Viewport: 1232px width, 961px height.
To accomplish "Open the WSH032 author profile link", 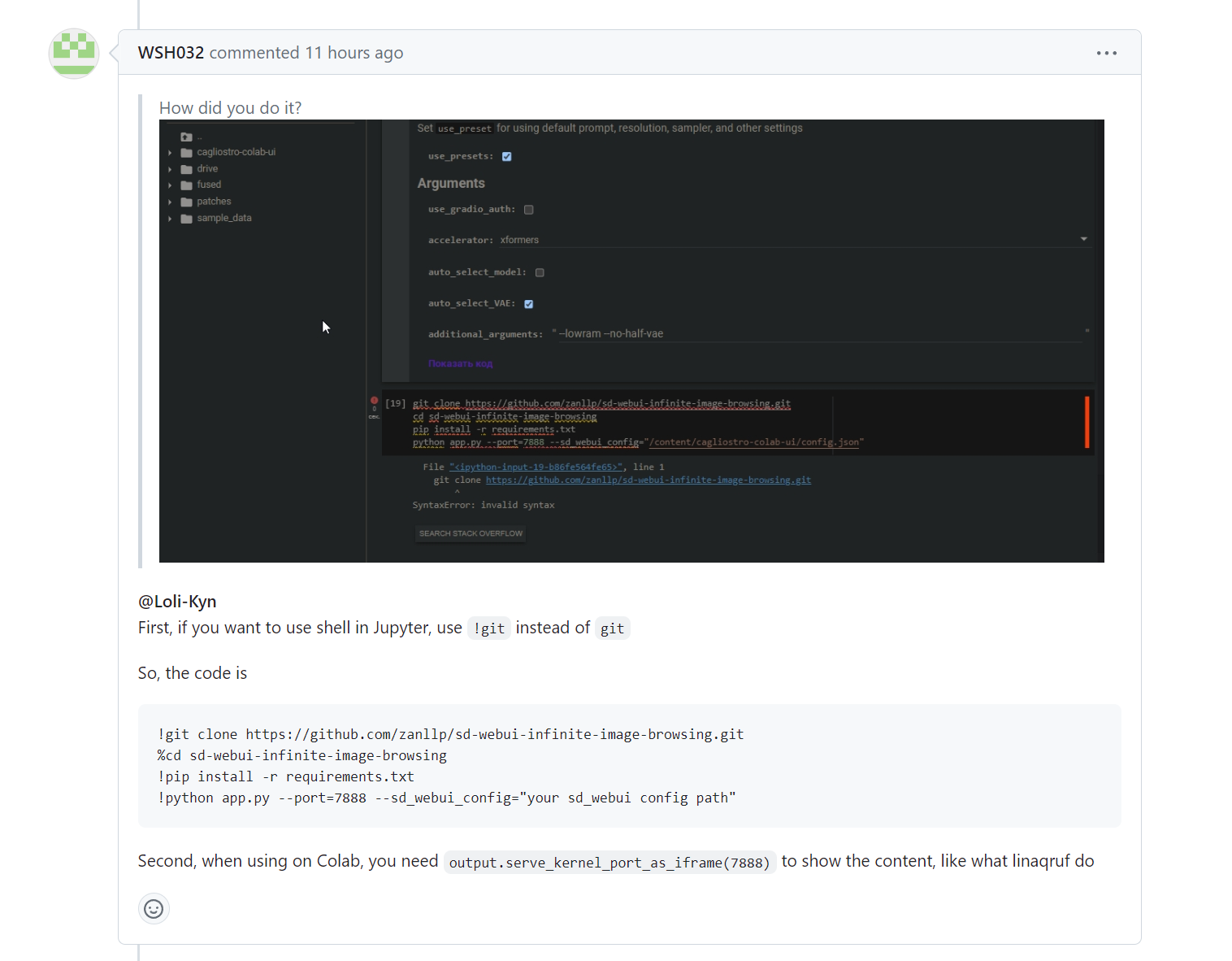I will tap(171, 53).
